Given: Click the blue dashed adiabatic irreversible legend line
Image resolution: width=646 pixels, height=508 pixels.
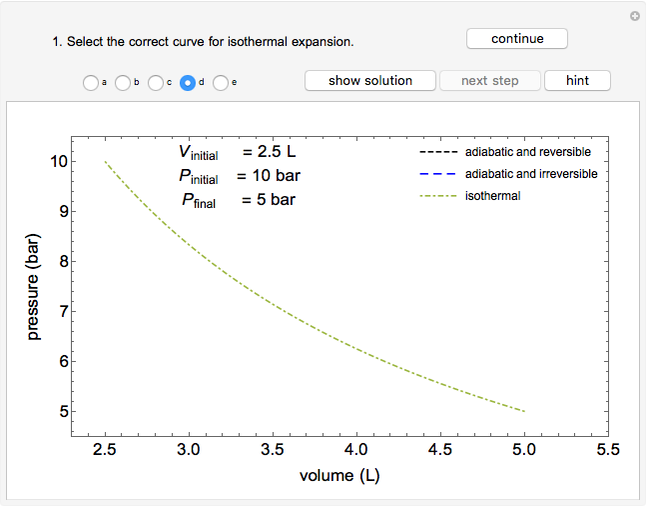Looking at the screenshot, I should pos(437,174).
